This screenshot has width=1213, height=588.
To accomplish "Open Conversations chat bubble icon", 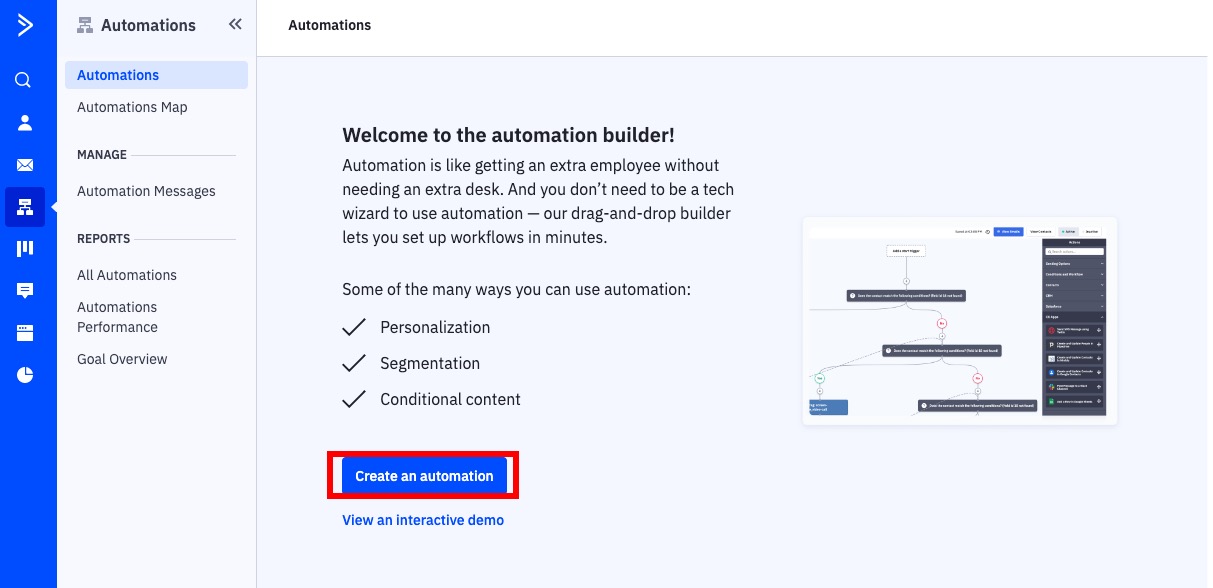I will coord(25,291).
